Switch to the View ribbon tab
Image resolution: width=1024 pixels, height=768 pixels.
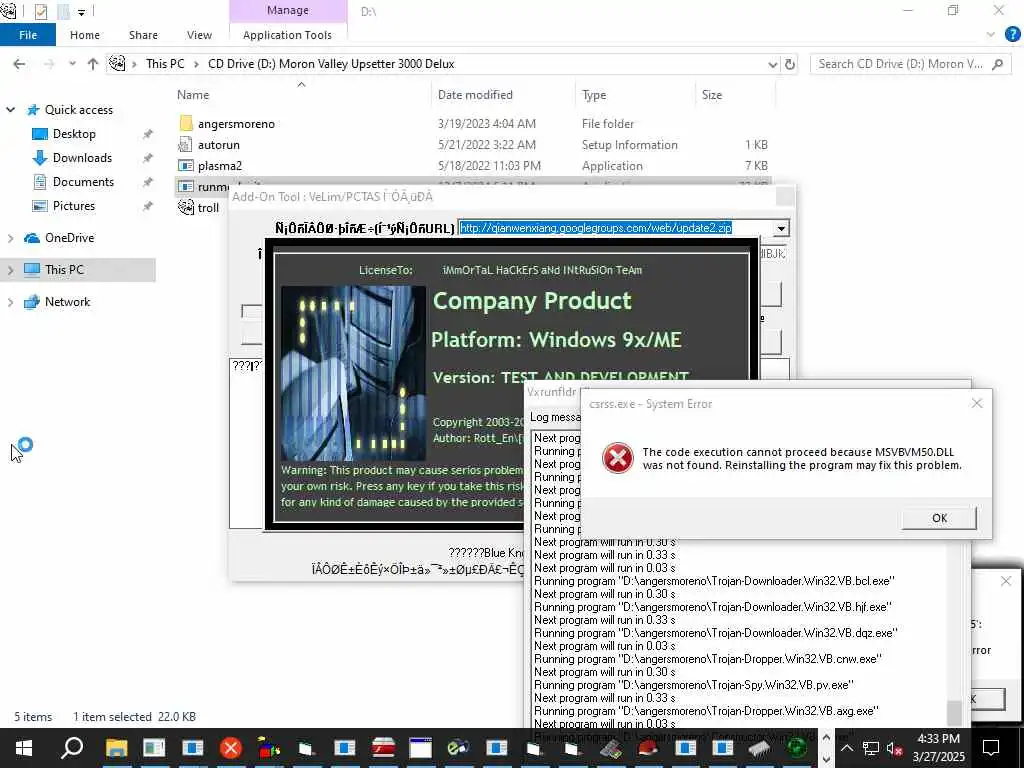(x=199, y=35)
